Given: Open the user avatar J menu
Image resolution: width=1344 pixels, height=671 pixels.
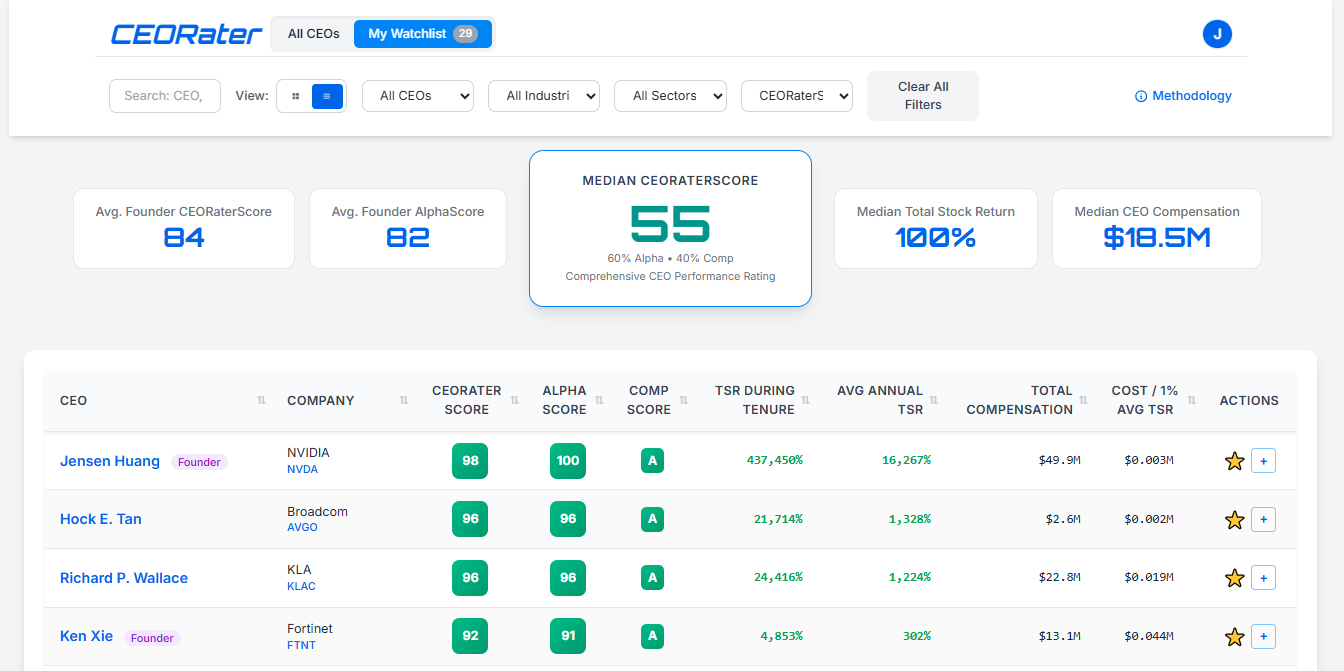Looking at the screenshot, I should (1217, 34).
